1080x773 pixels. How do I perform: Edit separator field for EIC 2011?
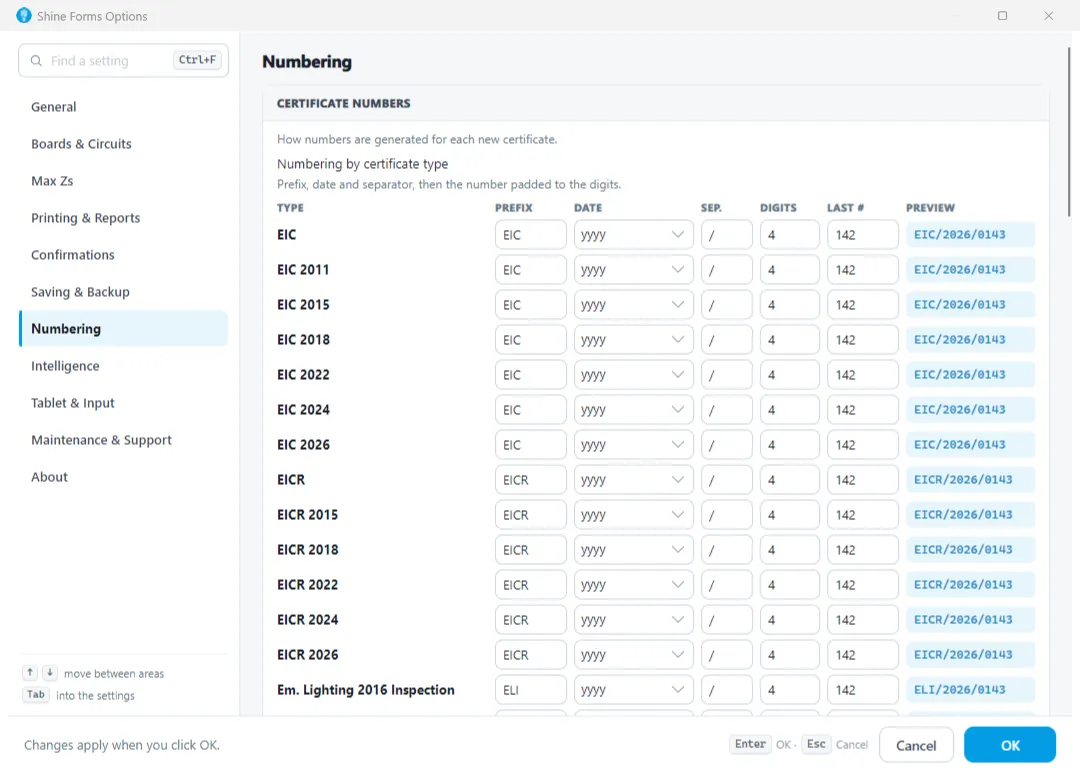[x=727, y=270]
